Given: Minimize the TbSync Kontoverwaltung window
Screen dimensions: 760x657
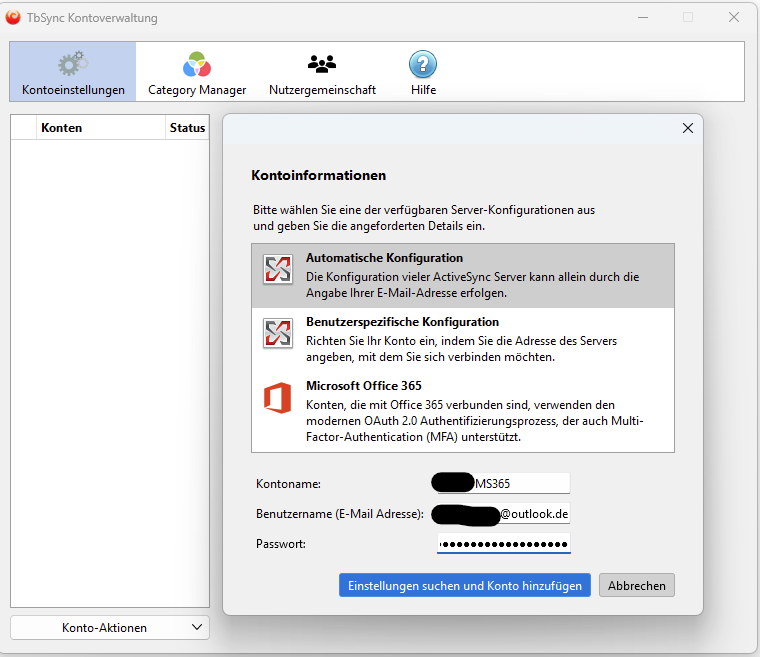Looking at the screenshot, I should (x=643, y=17).
